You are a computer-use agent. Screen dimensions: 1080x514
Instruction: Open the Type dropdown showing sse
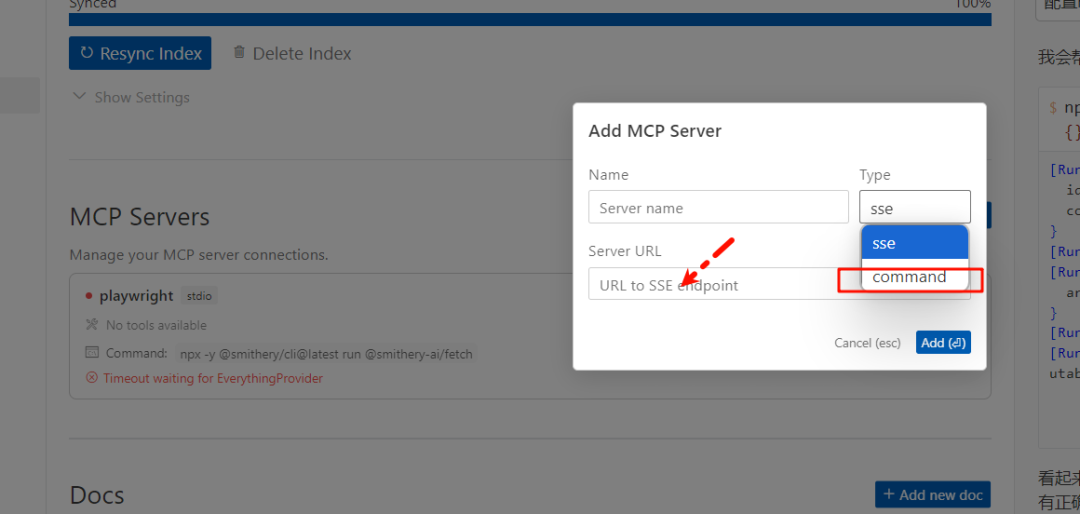tap(915, 207)
